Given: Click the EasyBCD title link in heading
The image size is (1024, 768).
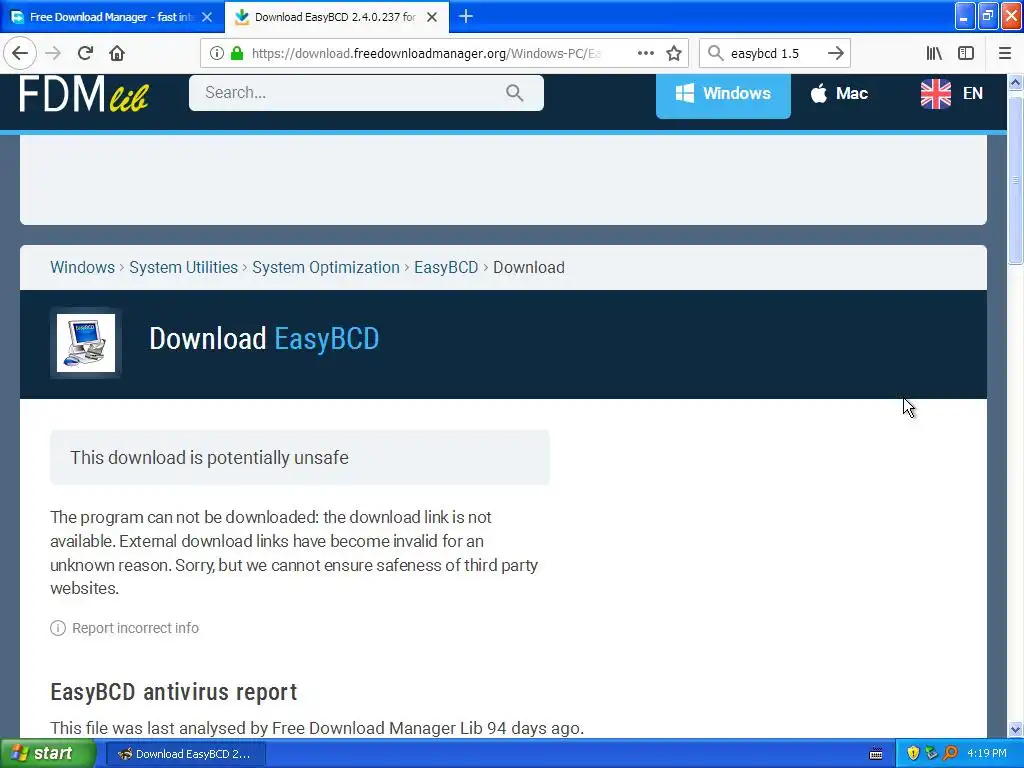Looking at the screenshot, I should point(327,339).
